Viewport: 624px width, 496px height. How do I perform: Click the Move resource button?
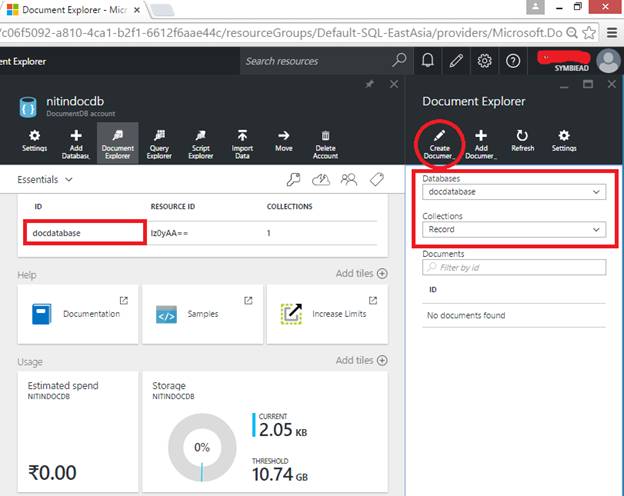284,141
